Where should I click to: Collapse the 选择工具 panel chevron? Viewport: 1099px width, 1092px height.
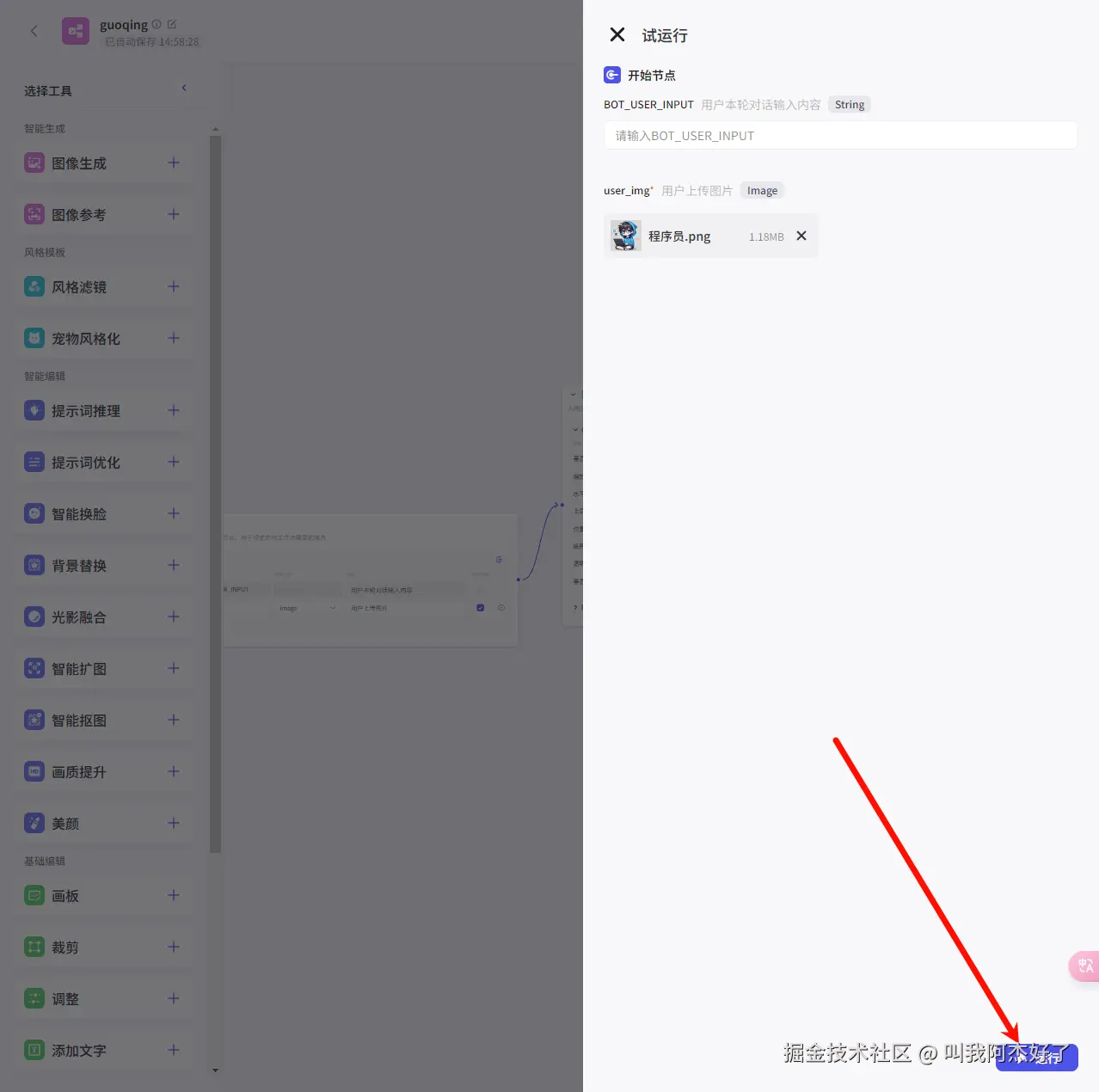(184, 88)
